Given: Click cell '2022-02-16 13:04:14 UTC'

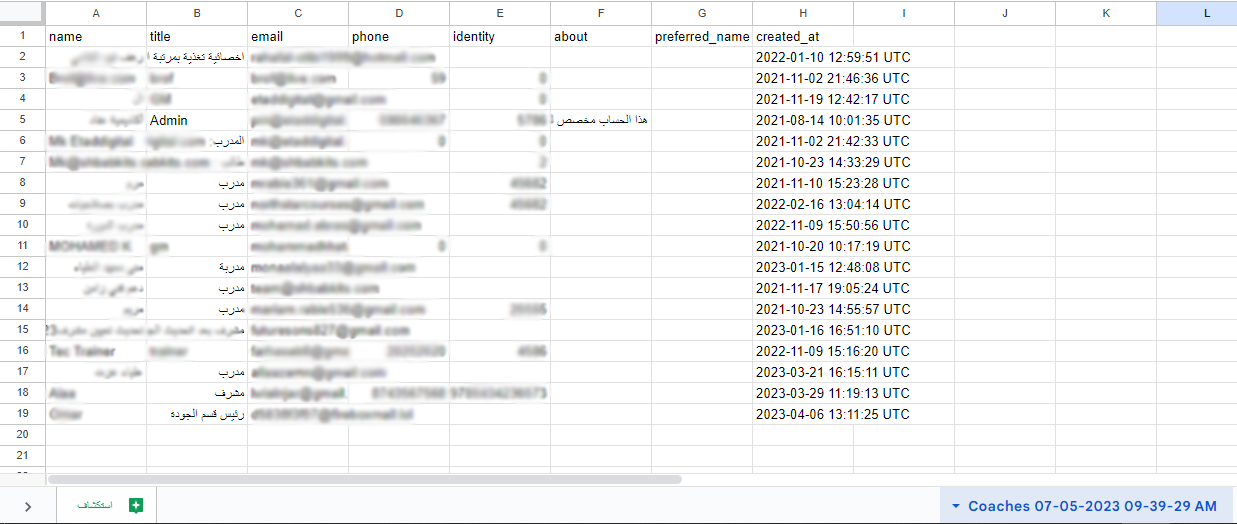Looking at the screenshot, I should tap(833, 204).
